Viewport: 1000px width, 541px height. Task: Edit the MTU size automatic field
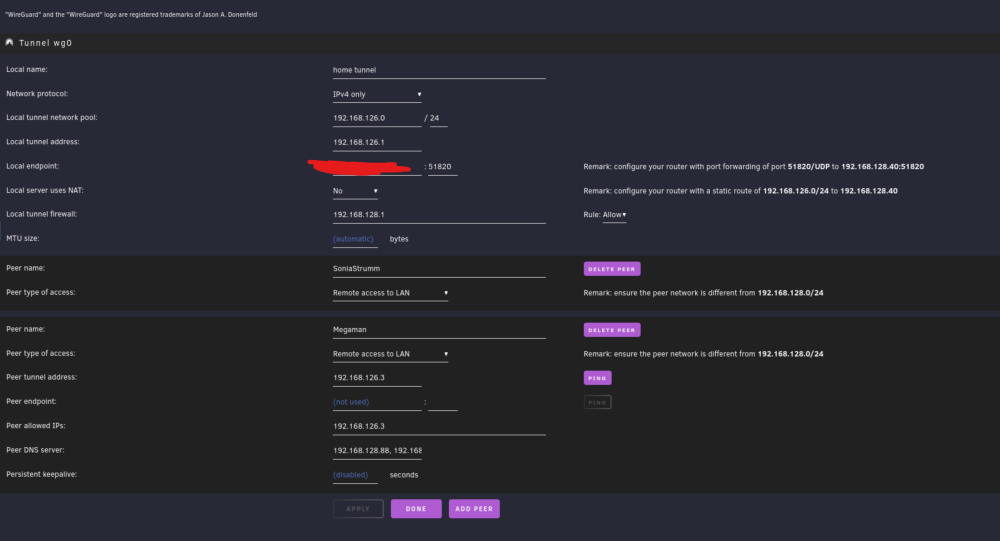[x=355, y=239]
